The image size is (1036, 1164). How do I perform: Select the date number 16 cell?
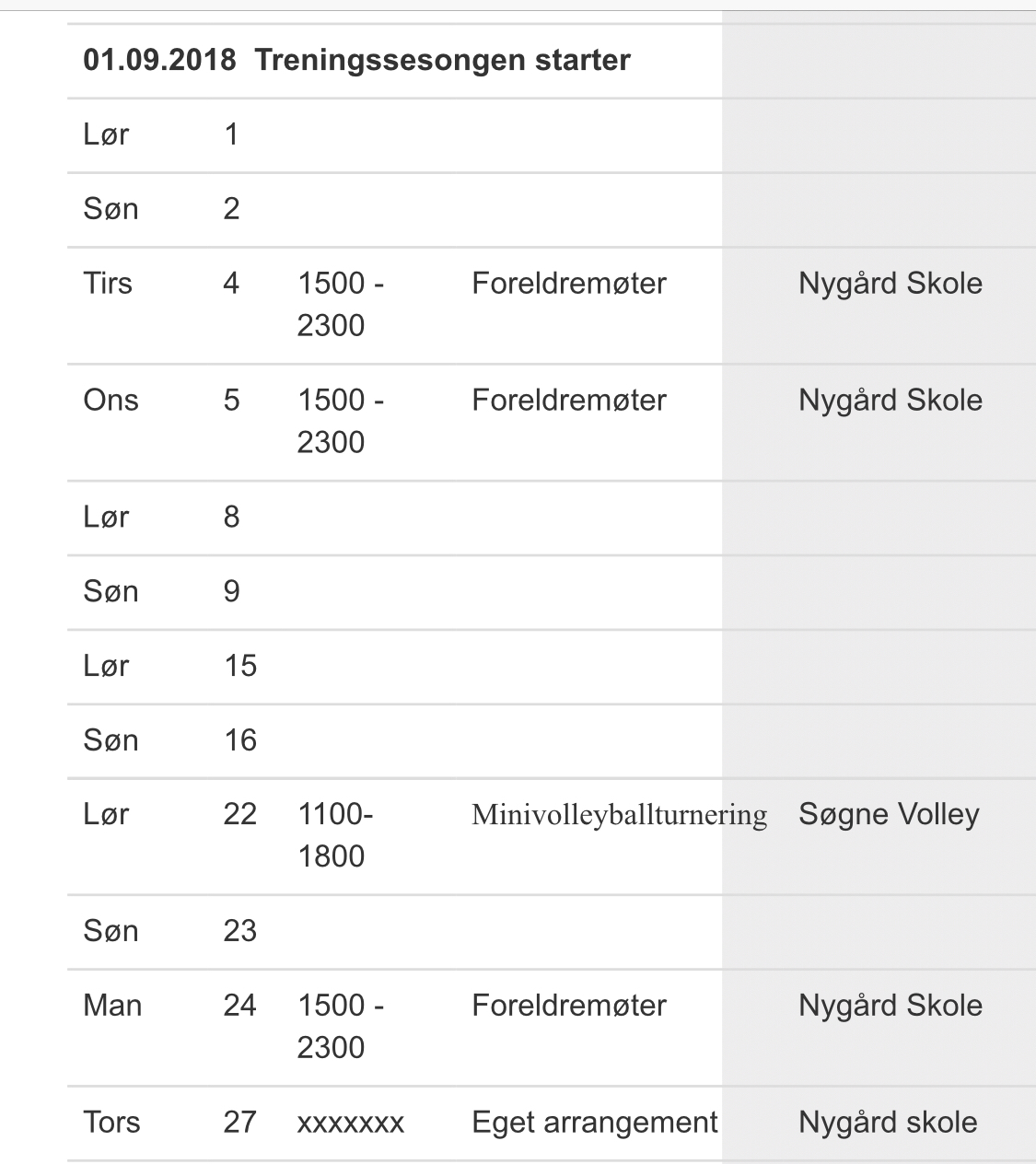(x=240, y=740)
